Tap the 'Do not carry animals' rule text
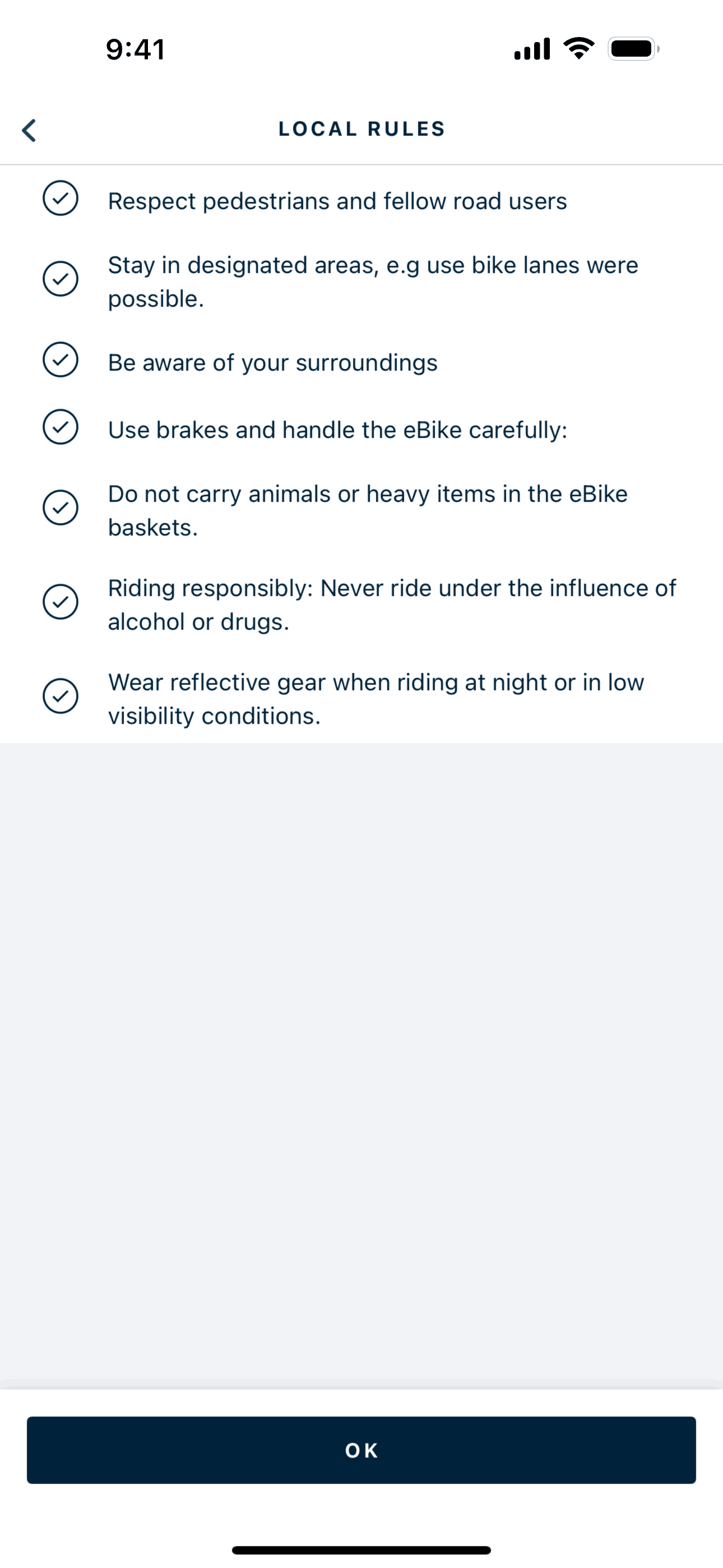 coord(368,511)
